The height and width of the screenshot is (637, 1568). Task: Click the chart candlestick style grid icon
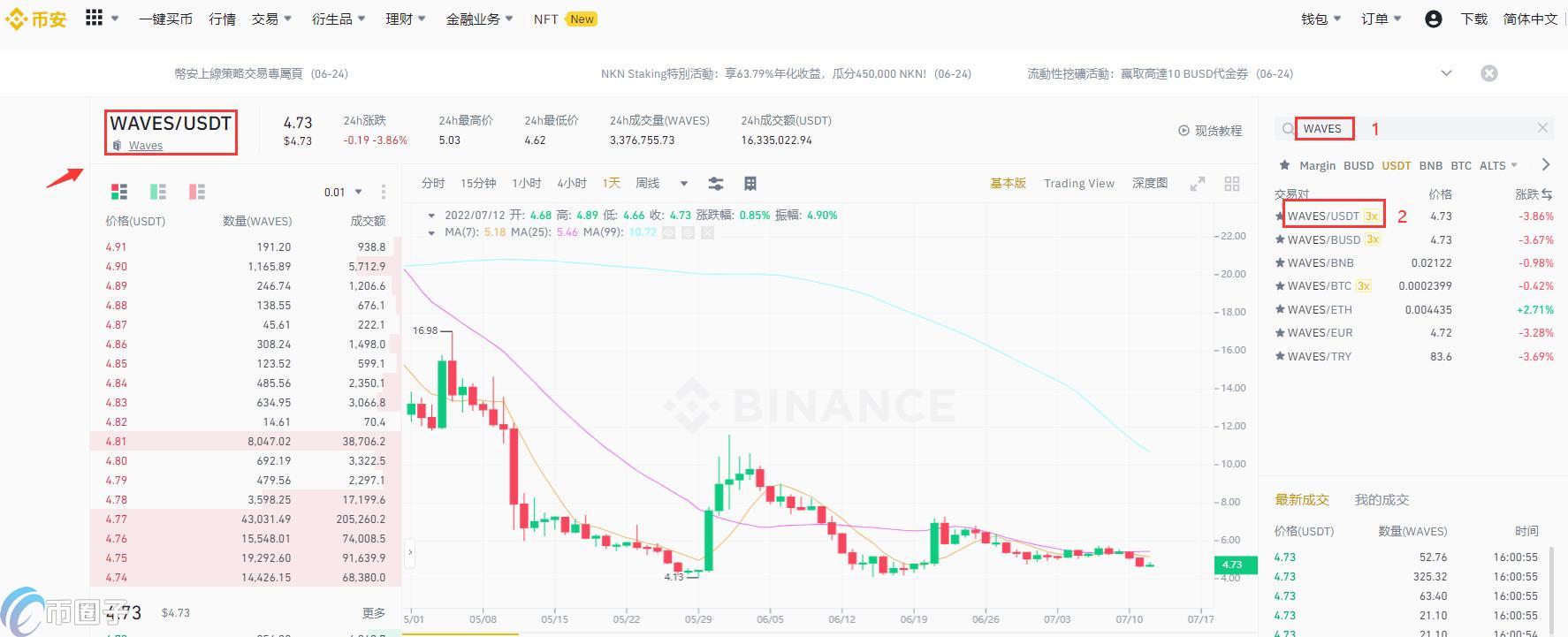750,184
